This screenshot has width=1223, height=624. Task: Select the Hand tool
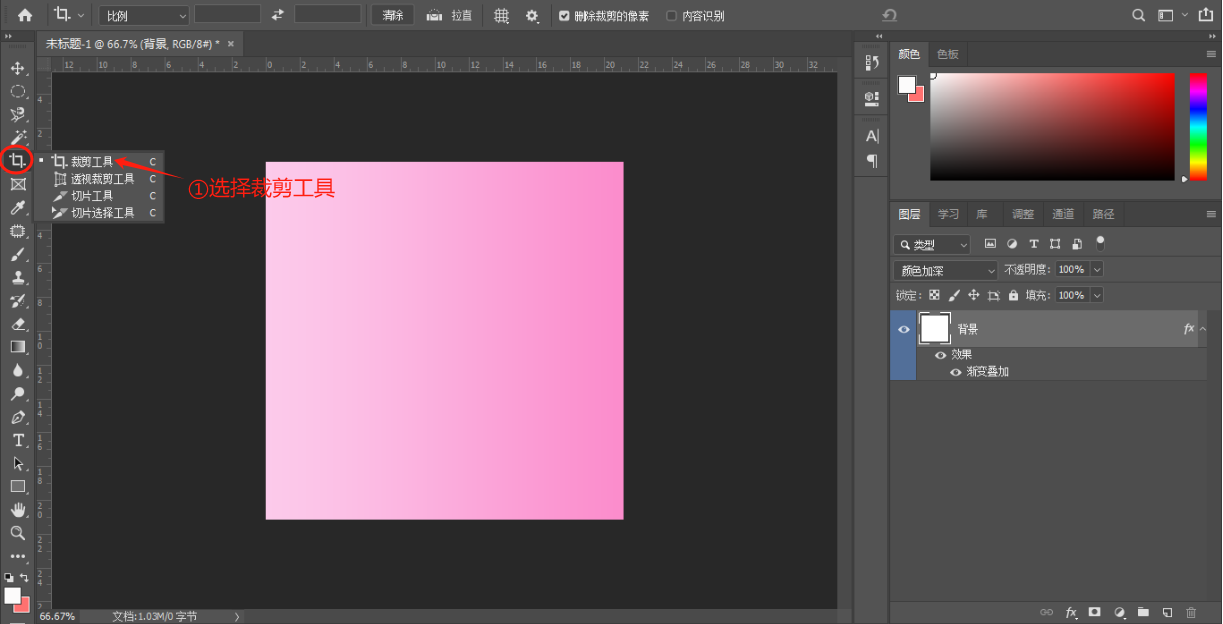click(17, 510)
